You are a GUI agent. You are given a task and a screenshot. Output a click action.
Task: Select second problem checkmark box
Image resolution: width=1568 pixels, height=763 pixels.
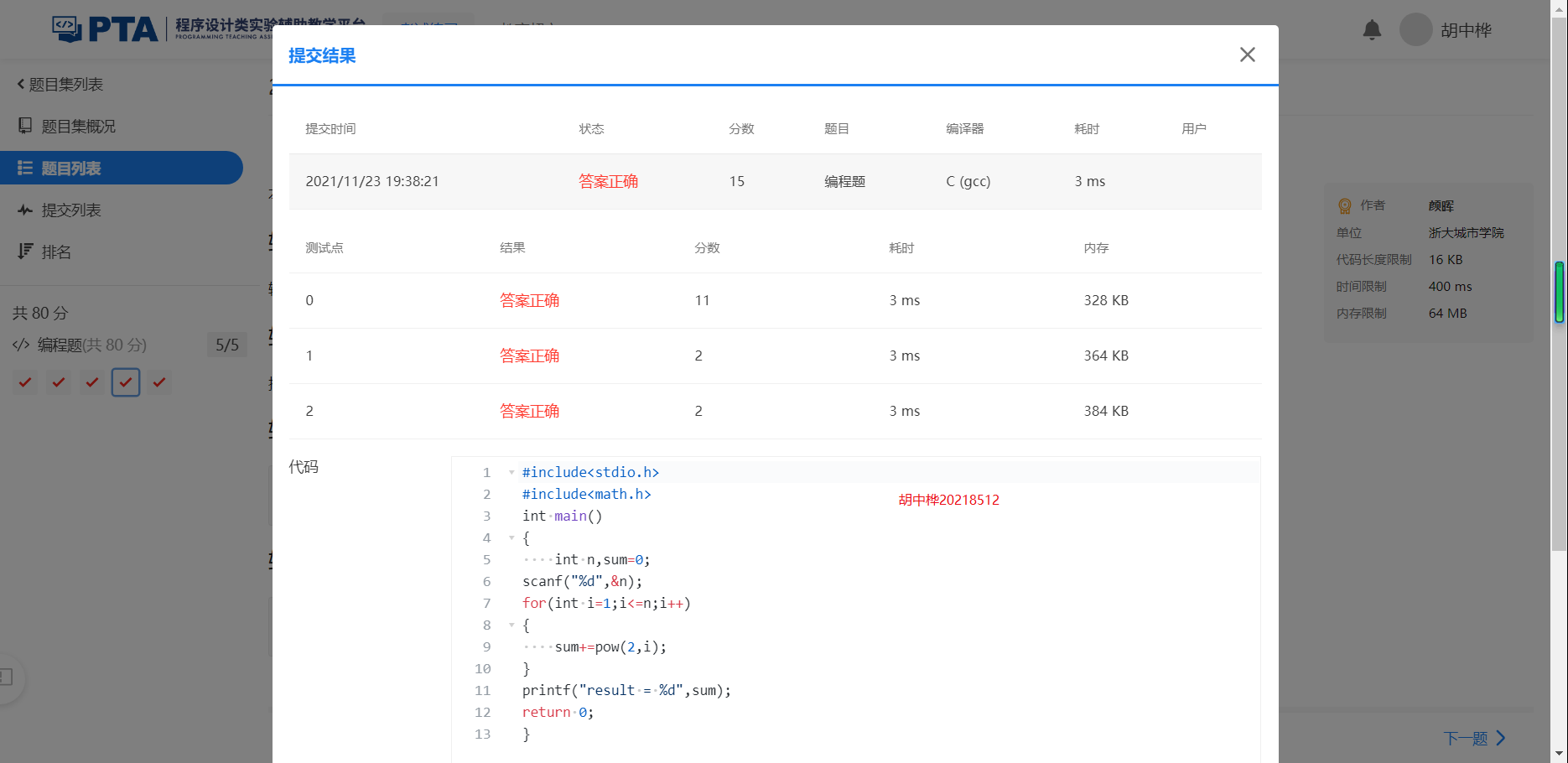coord(59,382)
